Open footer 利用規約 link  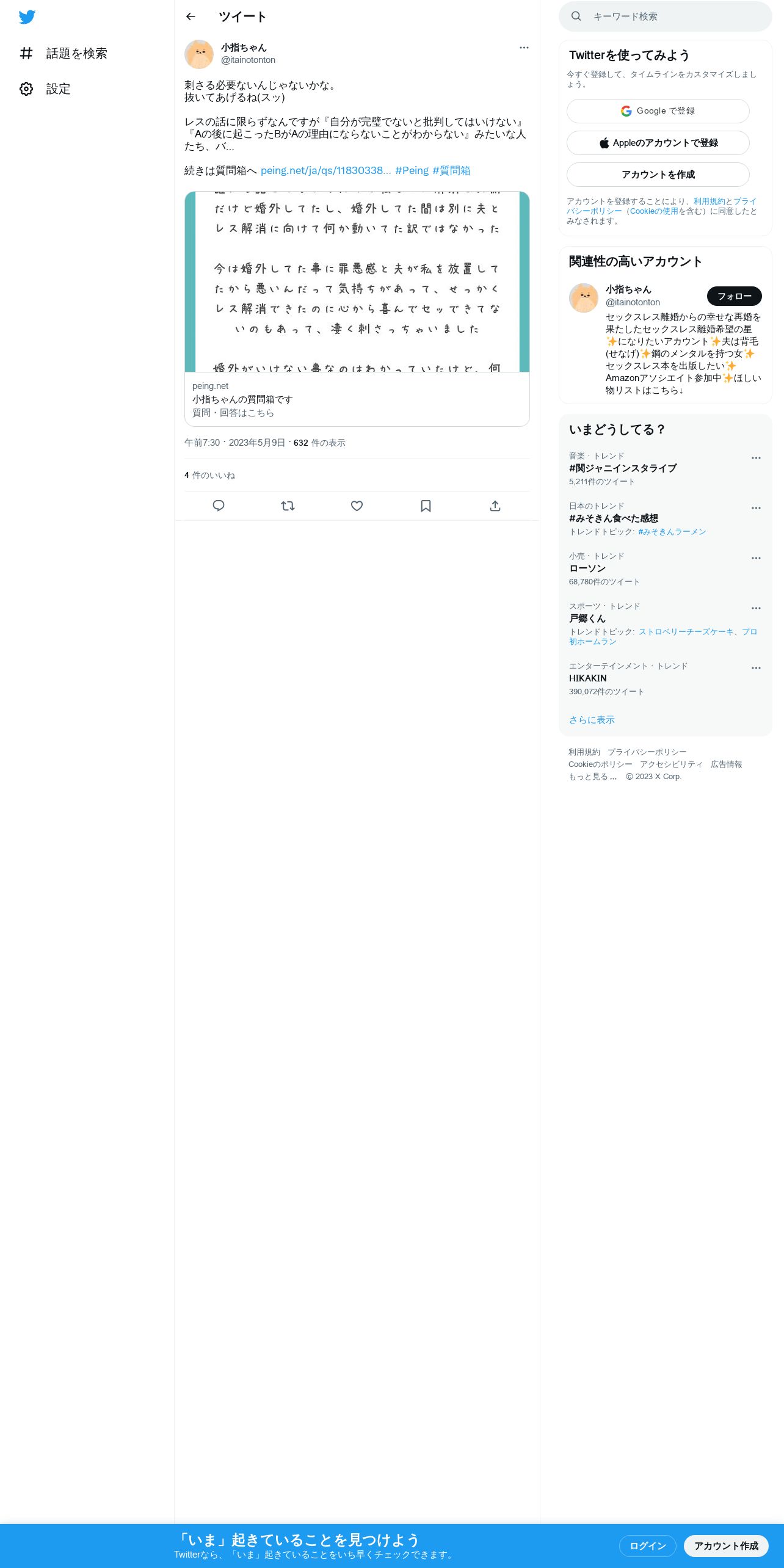[584, 752]
